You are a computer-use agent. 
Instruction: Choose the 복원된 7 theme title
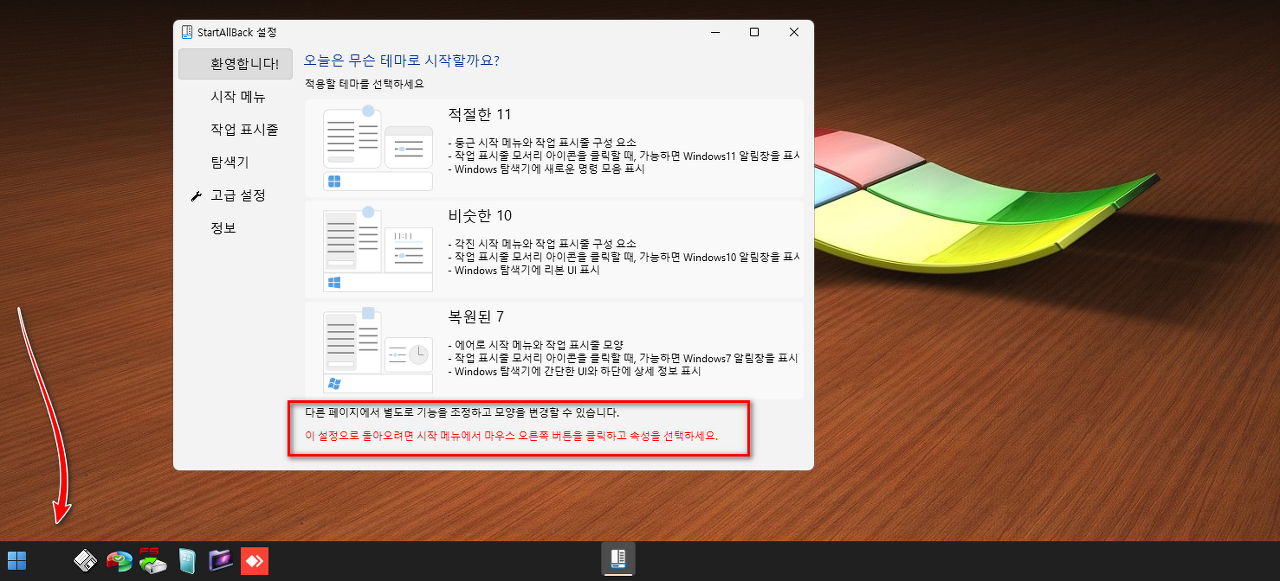click(x=476, y=317)
